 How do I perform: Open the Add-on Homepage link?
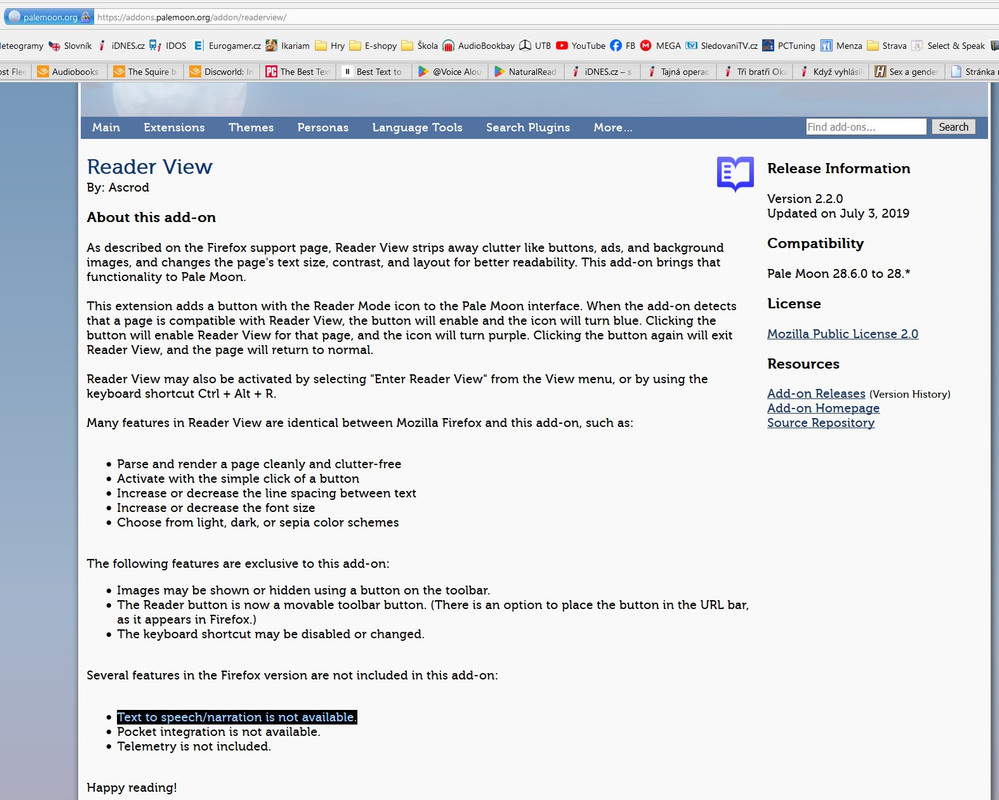(x=823, y=408)
